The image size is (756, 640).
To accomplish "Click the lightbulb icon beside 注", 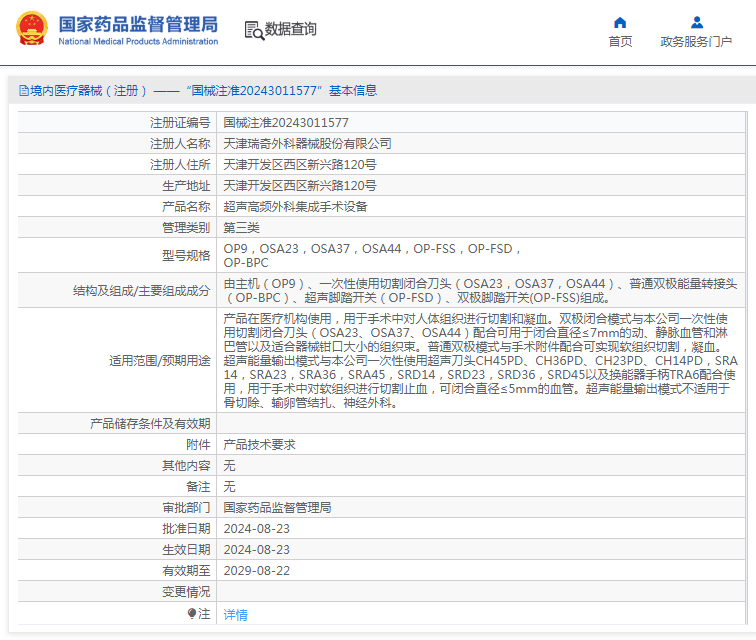I will (x=192, y=613).
